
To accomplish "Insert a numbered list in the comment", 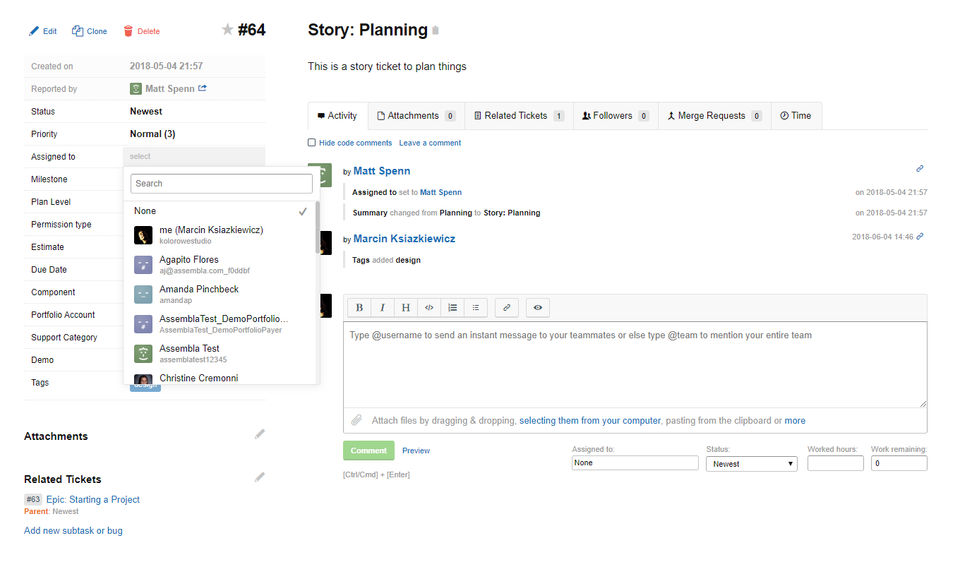I will click(452, 308).
